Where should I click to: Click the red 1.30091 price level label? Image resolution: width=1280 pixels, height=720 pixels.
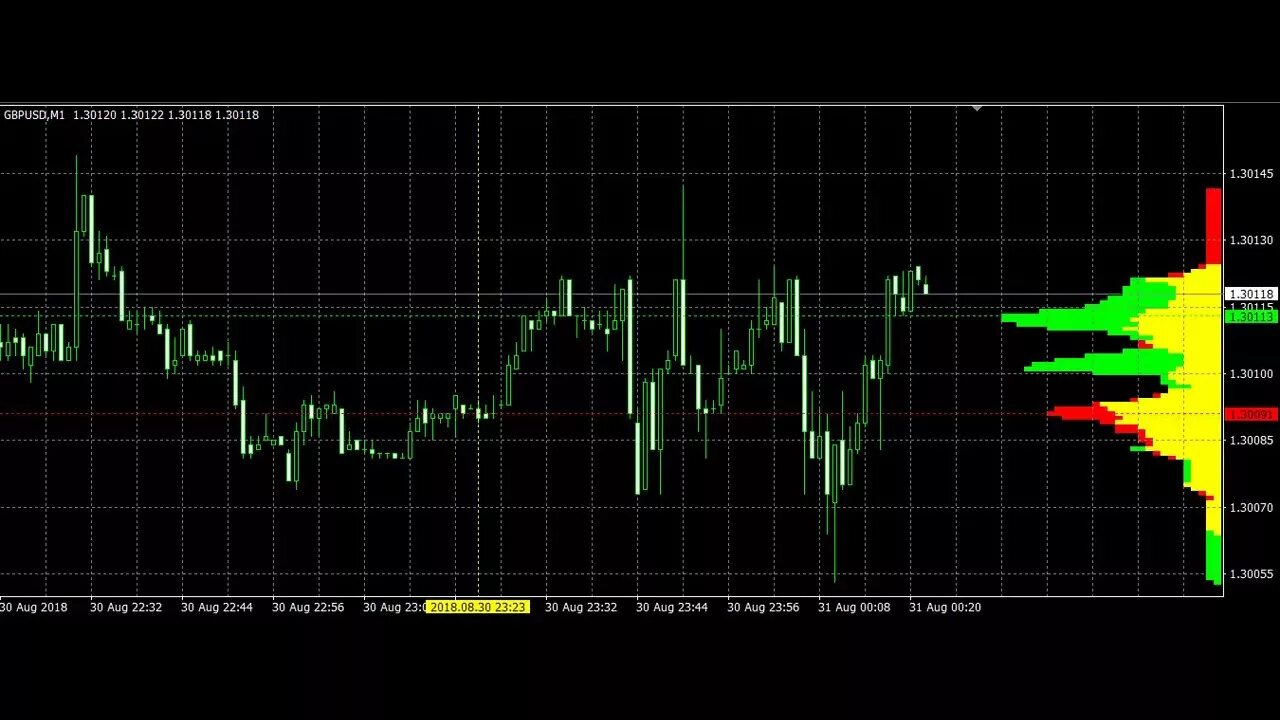click(x=1251, y=414)
